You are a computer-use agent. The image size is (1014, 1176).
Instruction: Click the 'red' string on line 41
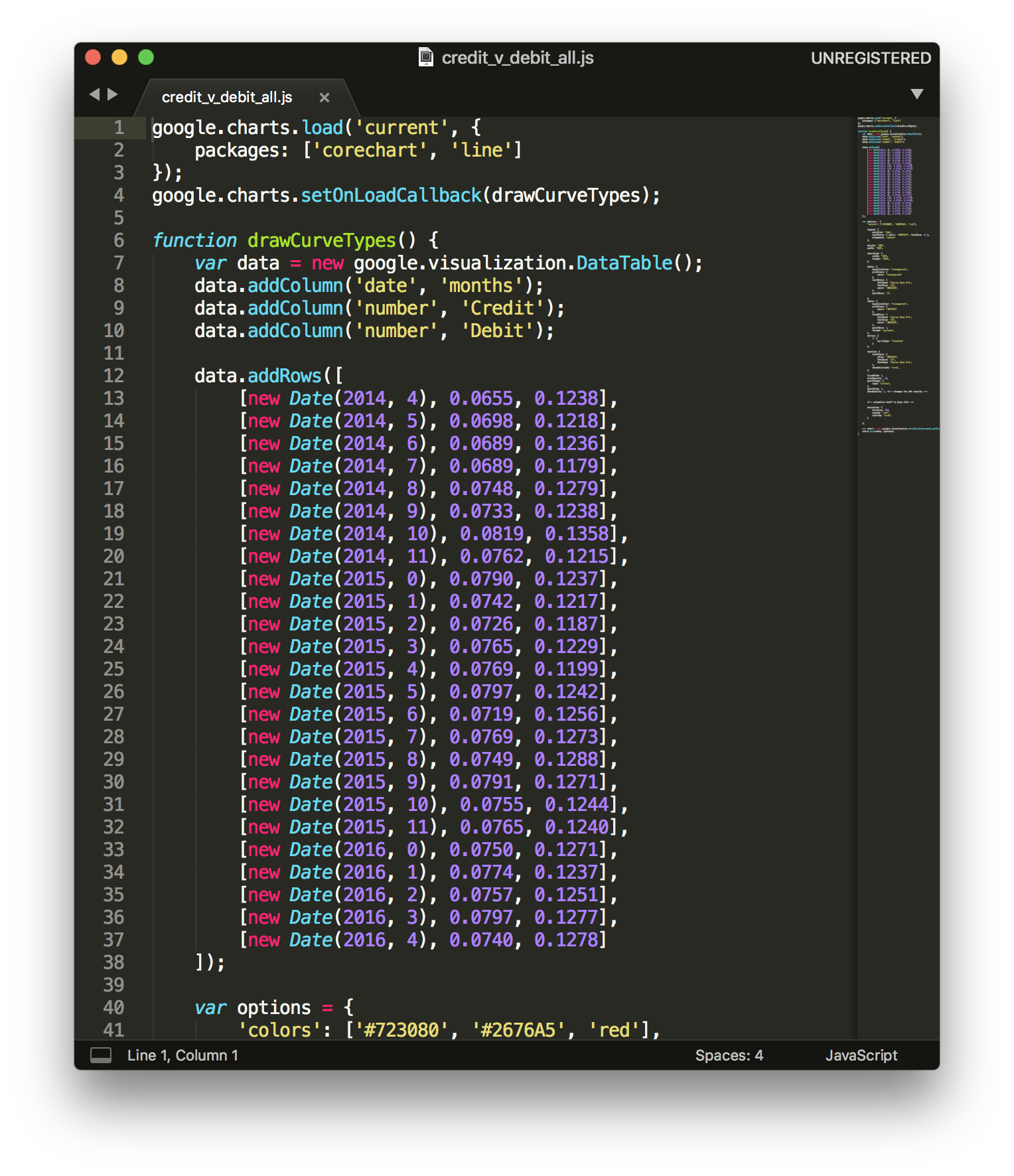point(615,1030)
